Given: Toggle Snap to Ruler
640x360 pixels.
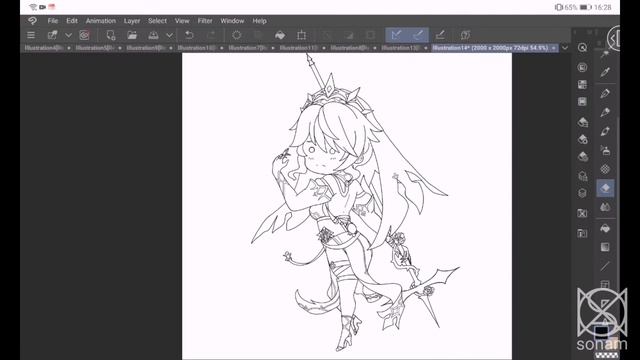Looking at the screenshot, I should click(x=396, y=35).
